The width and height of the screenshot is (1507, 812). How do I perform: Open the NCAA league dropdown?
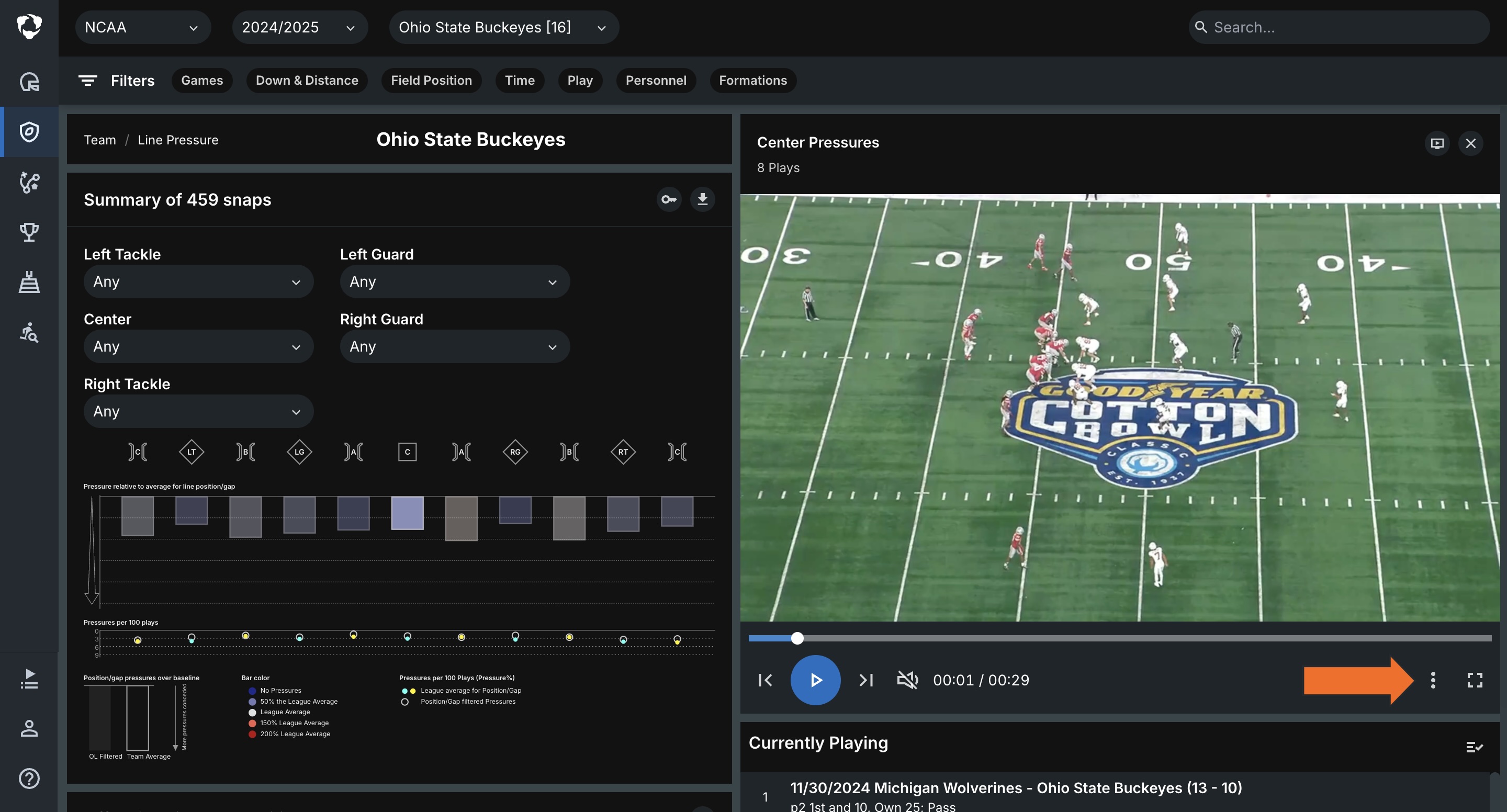pyautogui.click(x=143, y=28)
